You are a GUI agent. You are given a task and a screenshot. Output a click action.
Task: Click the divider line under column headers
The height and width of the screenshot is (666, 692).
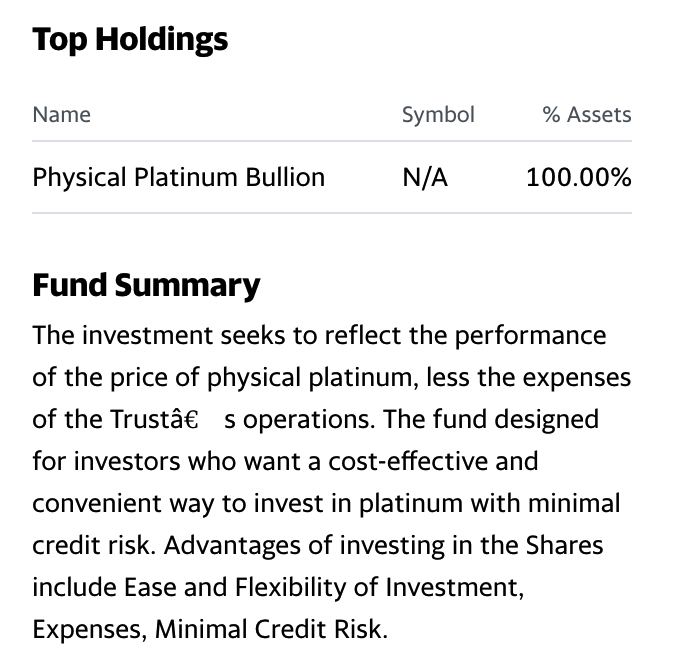click(x=332, y=141)
